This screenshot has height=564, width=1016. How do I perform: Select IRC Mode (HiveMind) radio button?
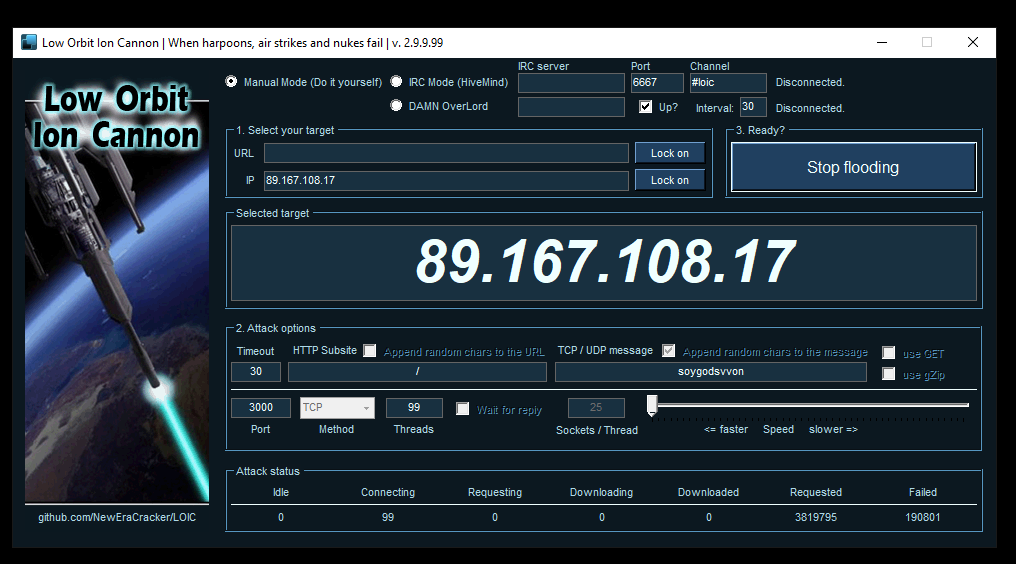pos(397,82)
